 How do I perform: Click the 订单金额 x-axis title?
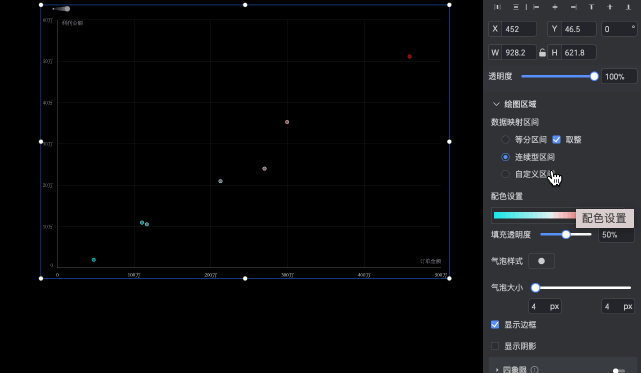[x=430, y=261]
